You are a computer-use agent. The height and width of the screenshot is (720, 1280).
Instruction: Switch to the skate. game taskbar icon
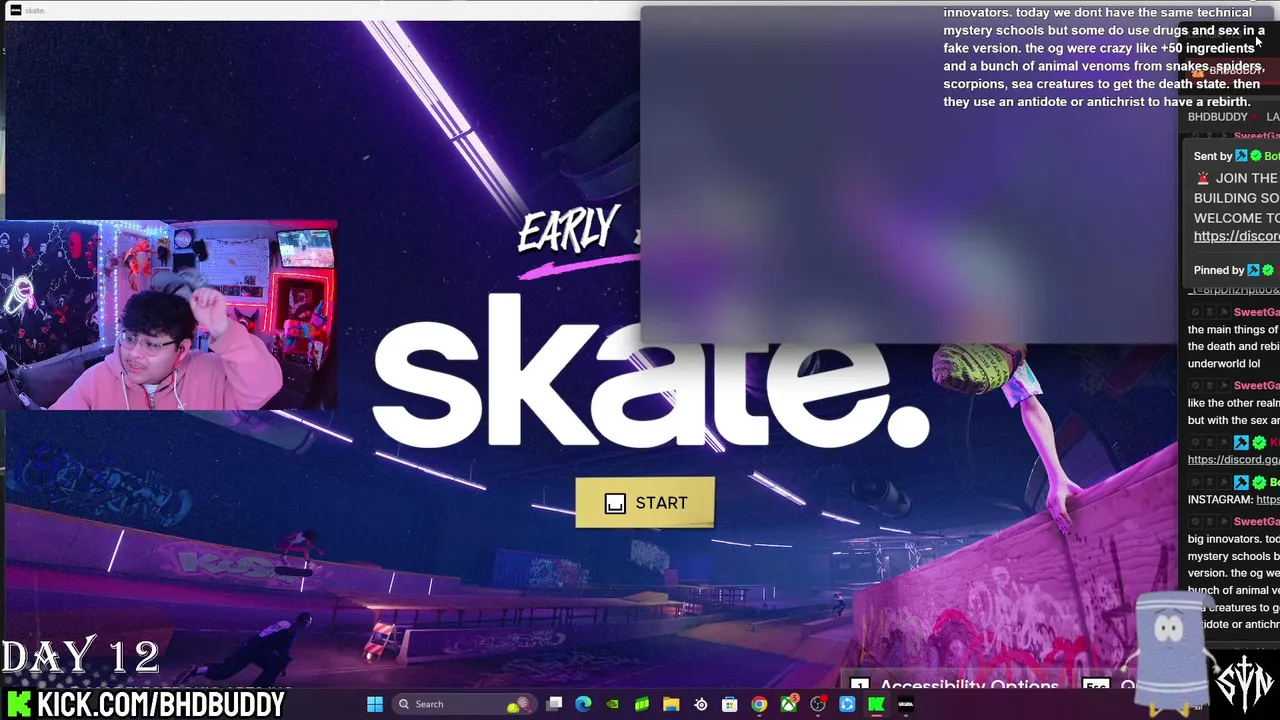[x=906, y=704]
